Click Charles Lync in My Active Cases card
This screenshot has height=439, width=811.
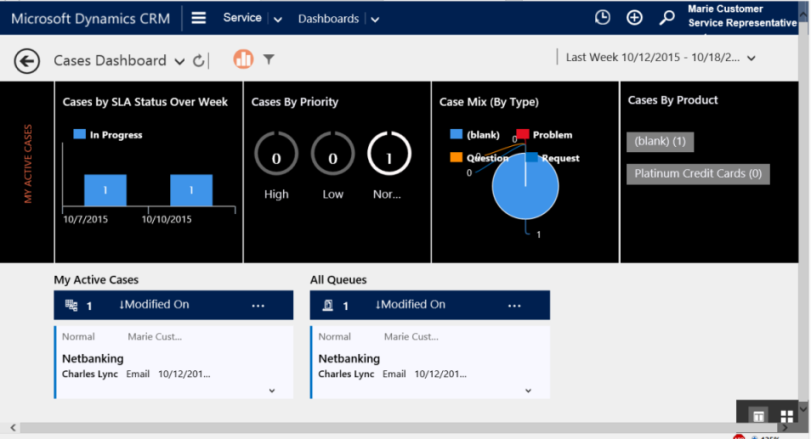coord(90,374)
